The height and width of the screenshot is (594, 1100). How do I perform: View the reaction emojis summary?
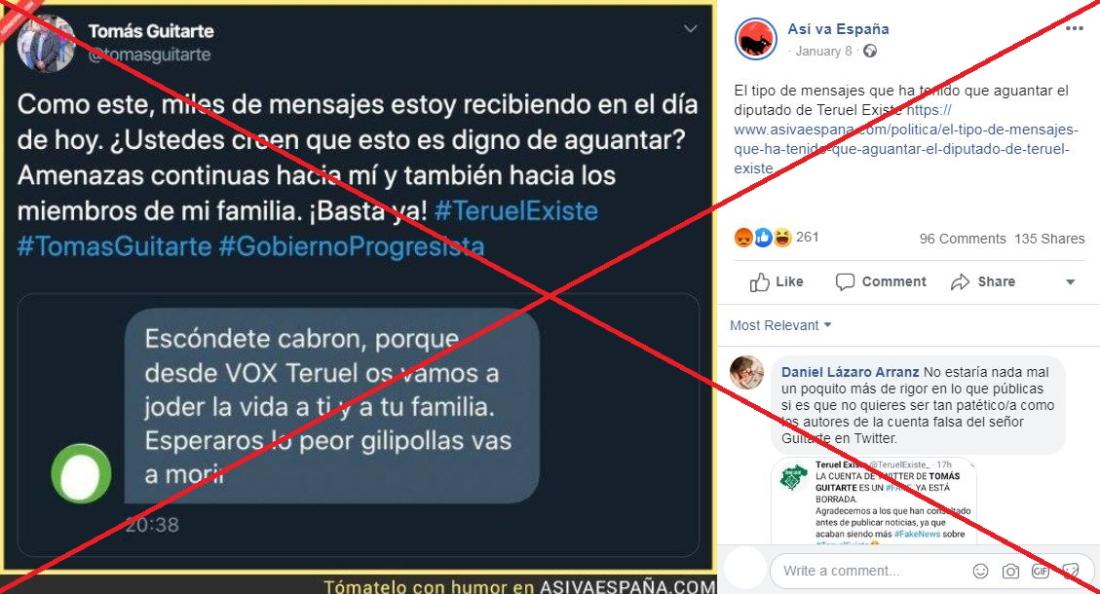(763, 238)
